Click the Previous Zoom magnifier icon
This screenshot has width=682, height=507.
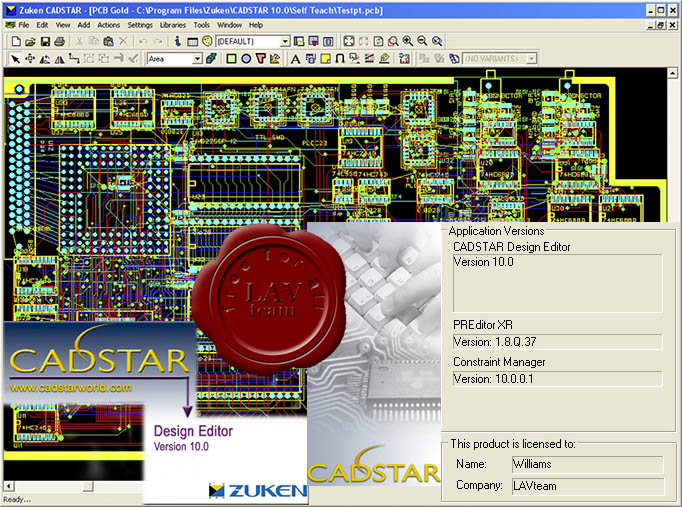pos(437,41)
